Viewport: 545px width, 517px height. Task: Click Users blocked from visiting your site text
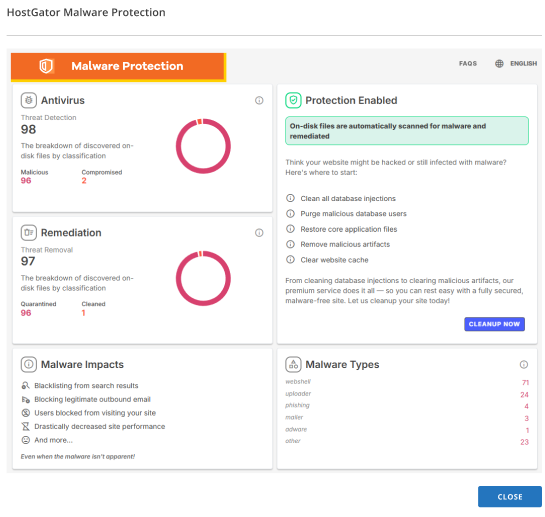(x=95, y=413)
